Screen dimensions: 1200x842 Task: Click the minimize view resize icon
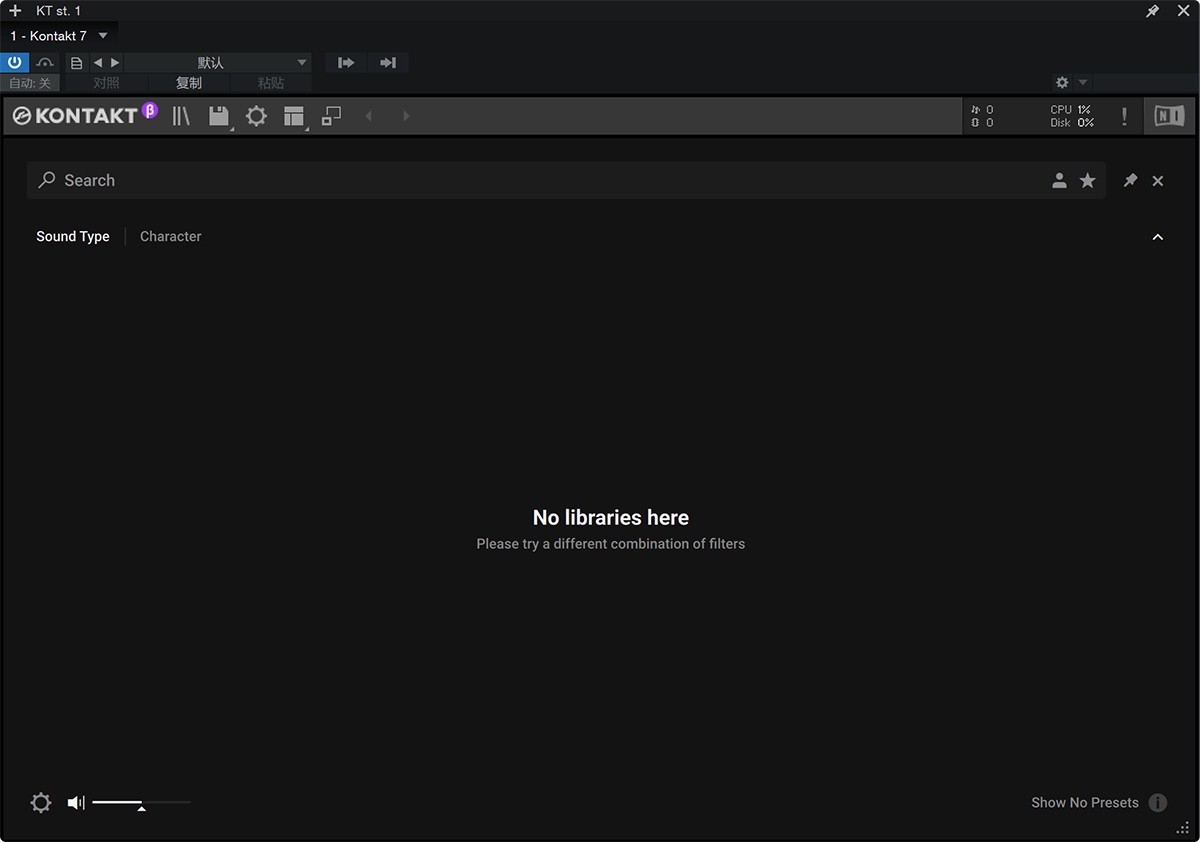[x=331, y=116]
